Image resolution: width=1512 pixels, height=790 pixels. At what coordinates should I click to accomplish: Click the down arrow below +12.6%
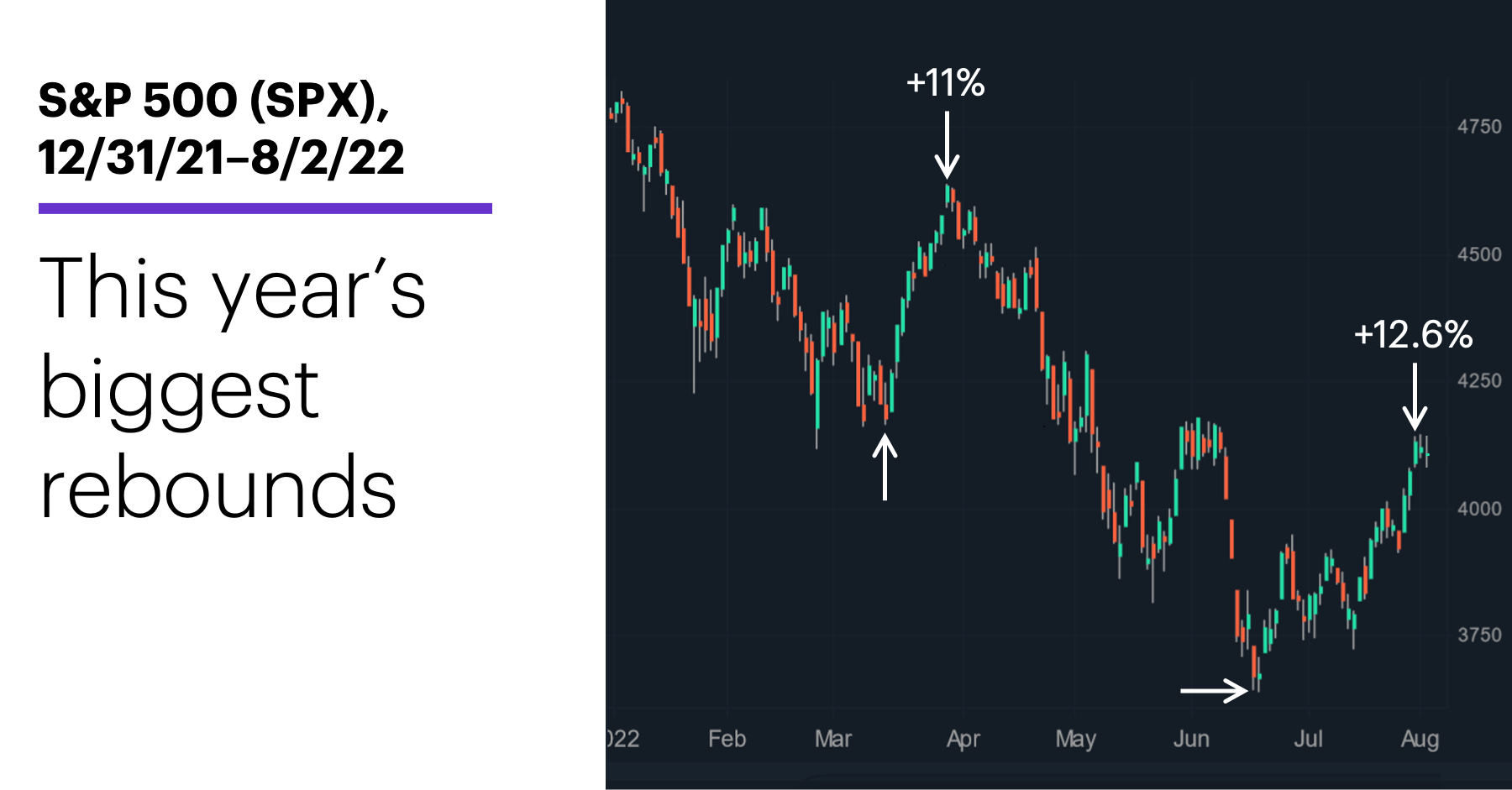(x=1415, y=396)
